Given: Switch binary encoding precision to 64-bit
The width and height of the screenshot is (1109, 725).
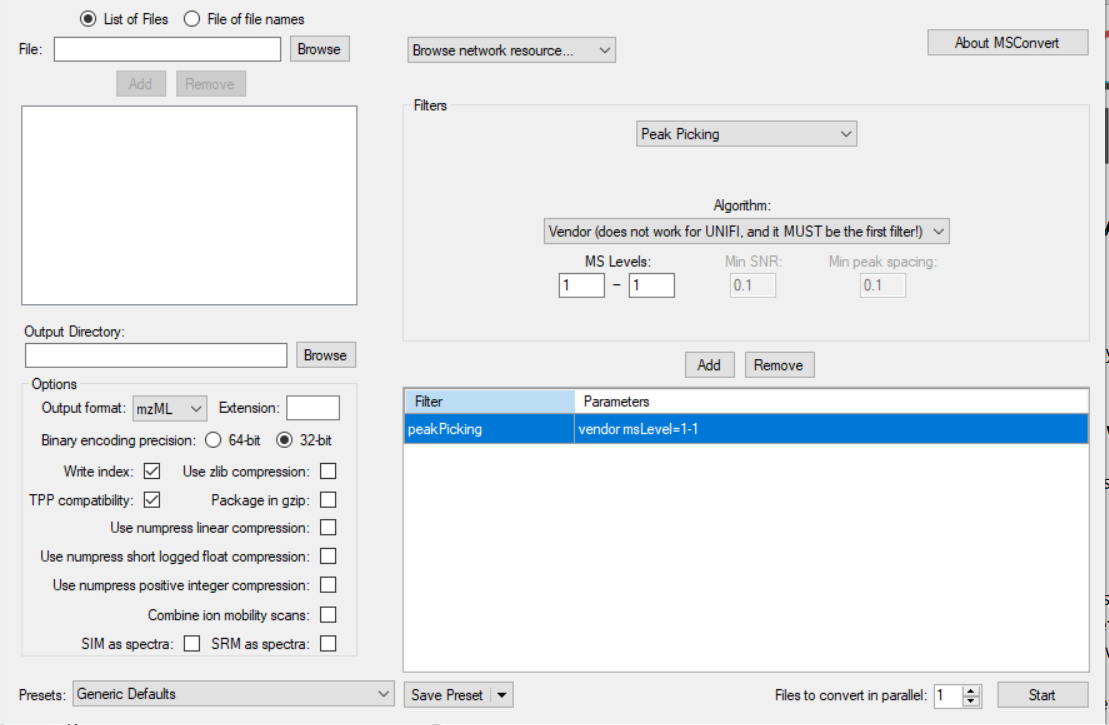Looking at the screenshot, I should tap(215, 440).
